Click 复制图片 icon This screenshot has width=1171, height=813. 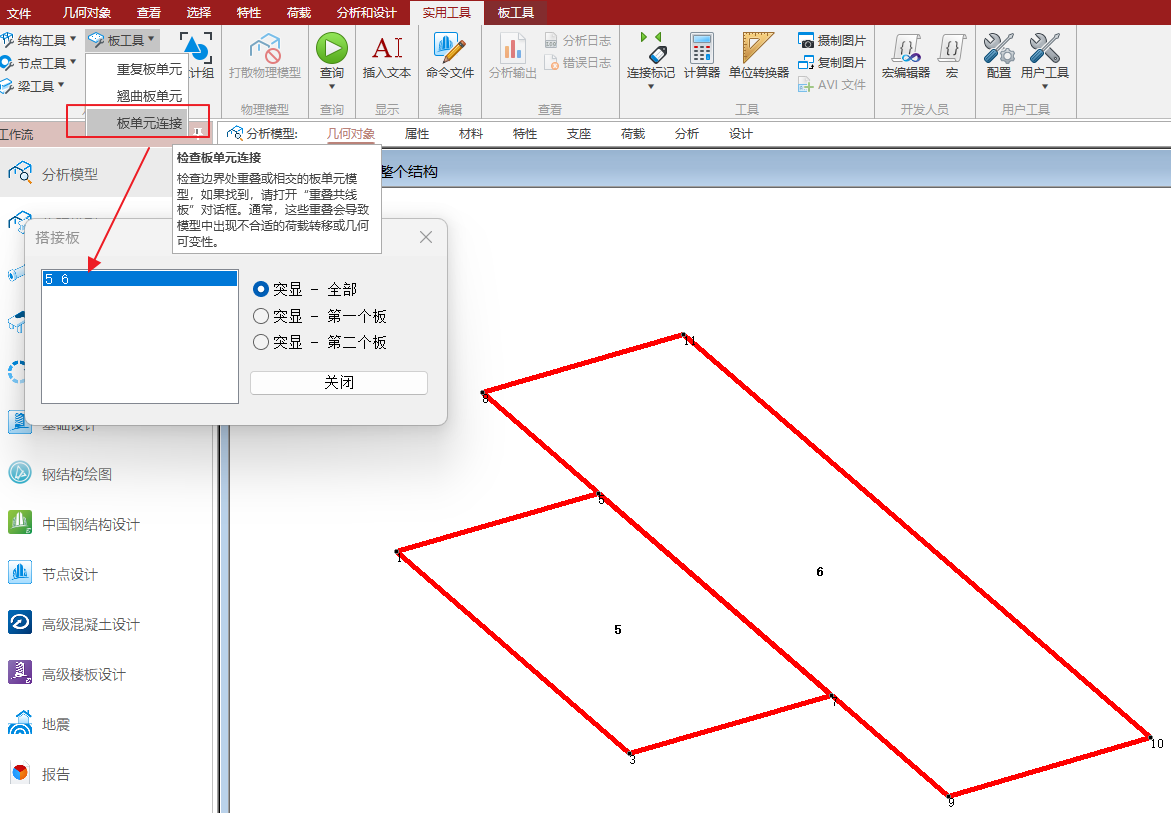[805, 63]
